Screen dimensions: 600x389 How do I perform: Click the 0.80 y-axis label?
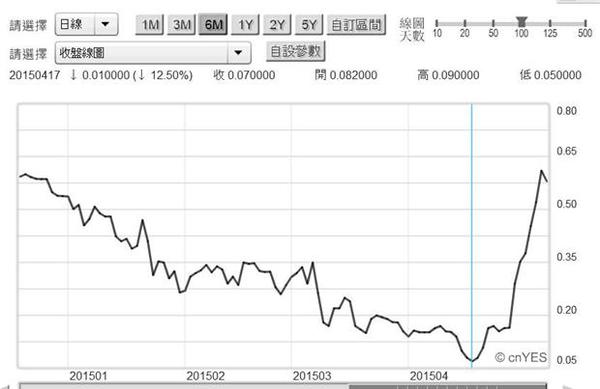coord(566,111)
